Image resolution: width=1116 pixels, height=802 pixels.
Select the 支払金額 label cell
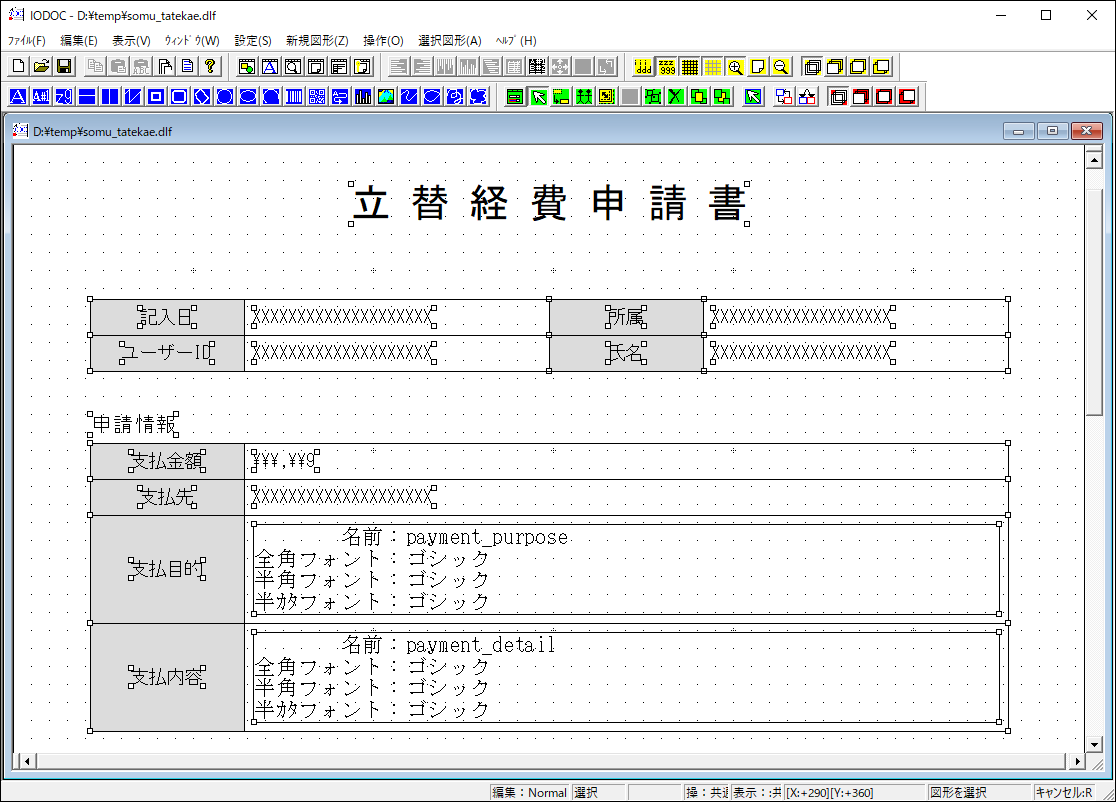167,461
